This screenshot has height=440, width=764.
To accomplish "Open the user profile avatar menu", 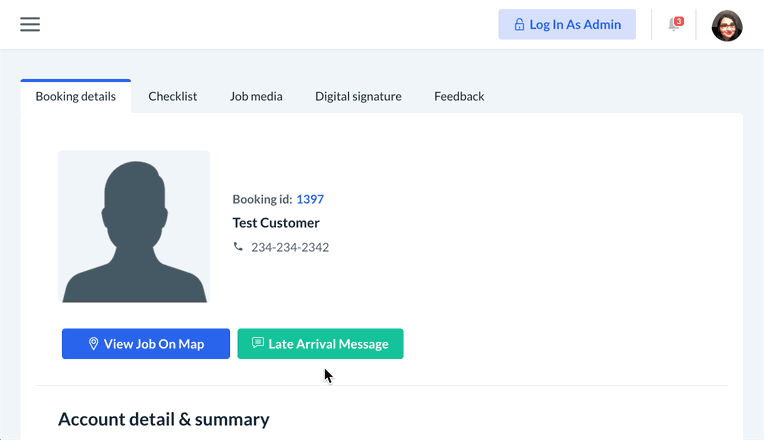I will click(x=727, y=25).
